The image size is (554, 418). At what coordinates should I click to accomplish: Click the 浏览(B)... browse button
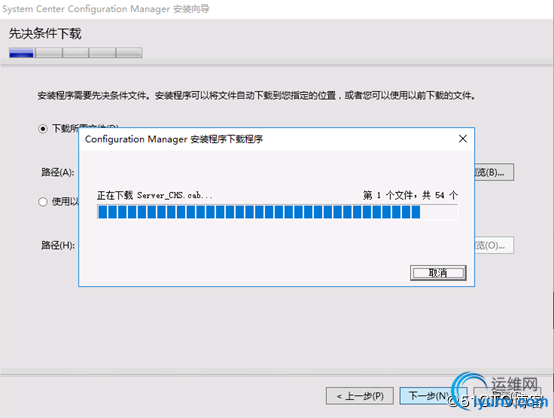pyautogui.click(x=494, y=172)
